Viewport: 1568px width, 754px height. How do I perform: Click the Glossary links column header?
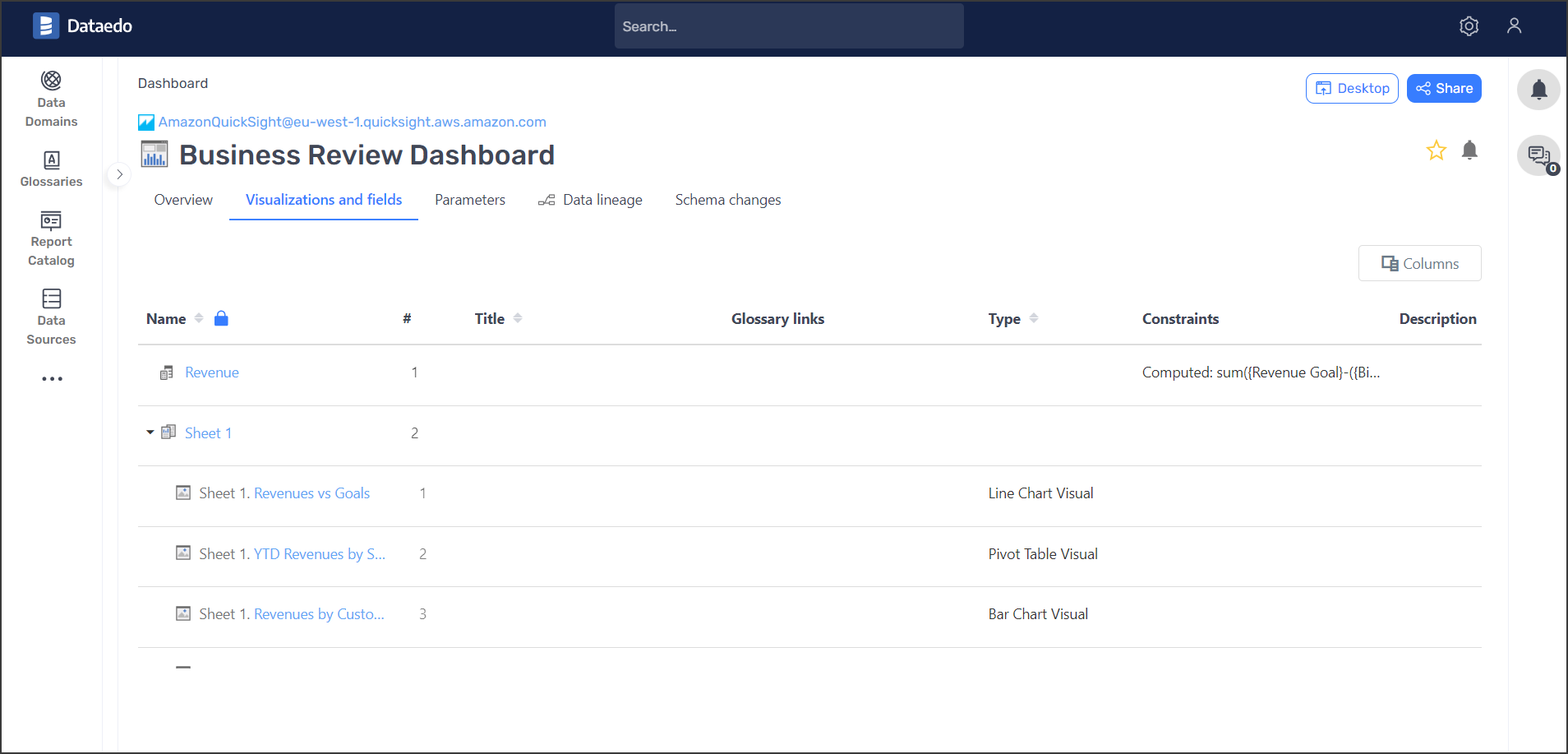pyautogui.click(x=777, y=319)
